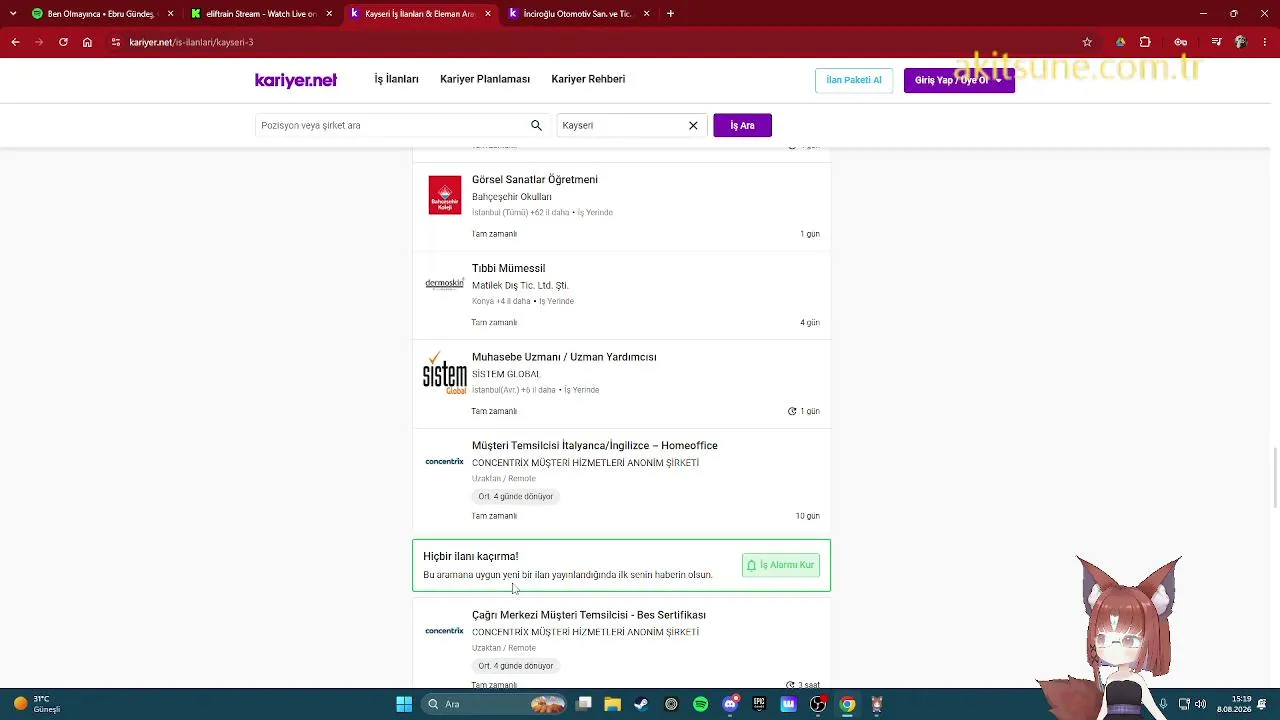The height and width of the screenshot is (720, 1280).
Task: Close the İnciroğlu Otomotiv tab
Action: pos(647,14)
